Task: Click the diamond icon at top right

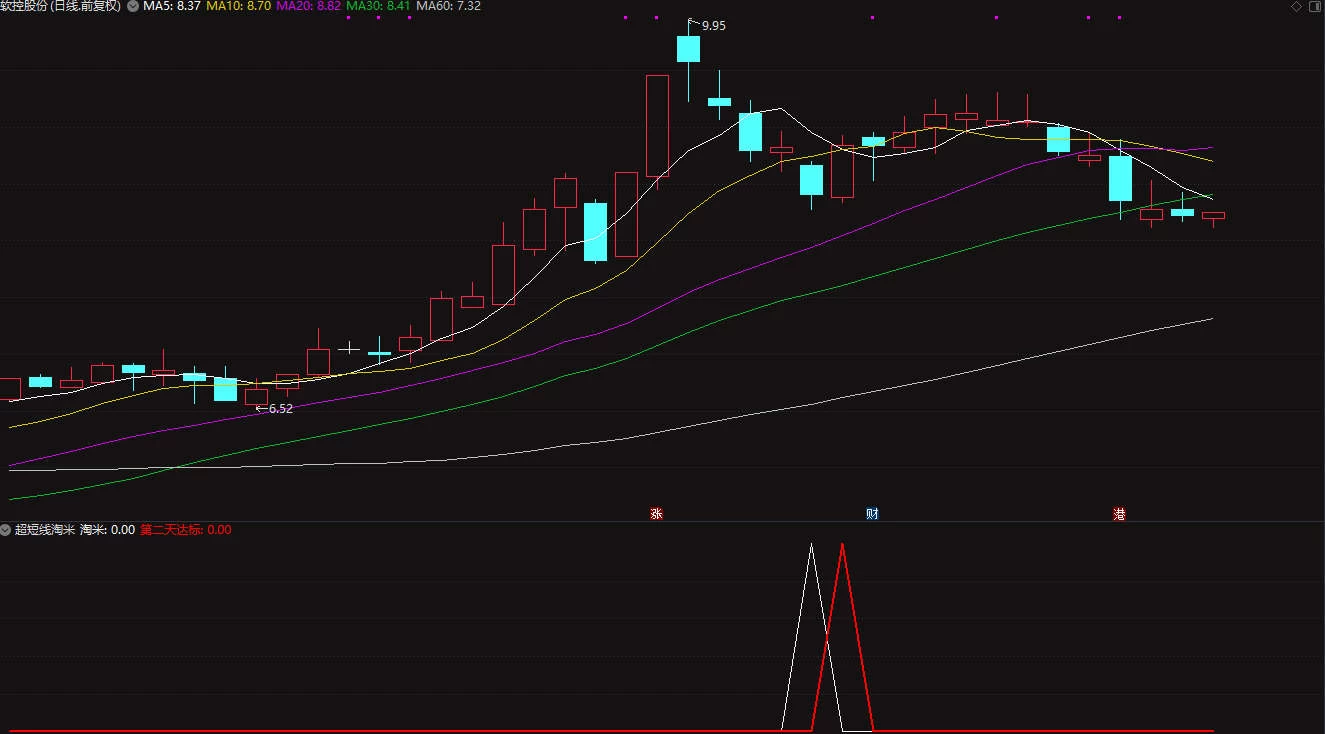Action: tap(1296, 6)
